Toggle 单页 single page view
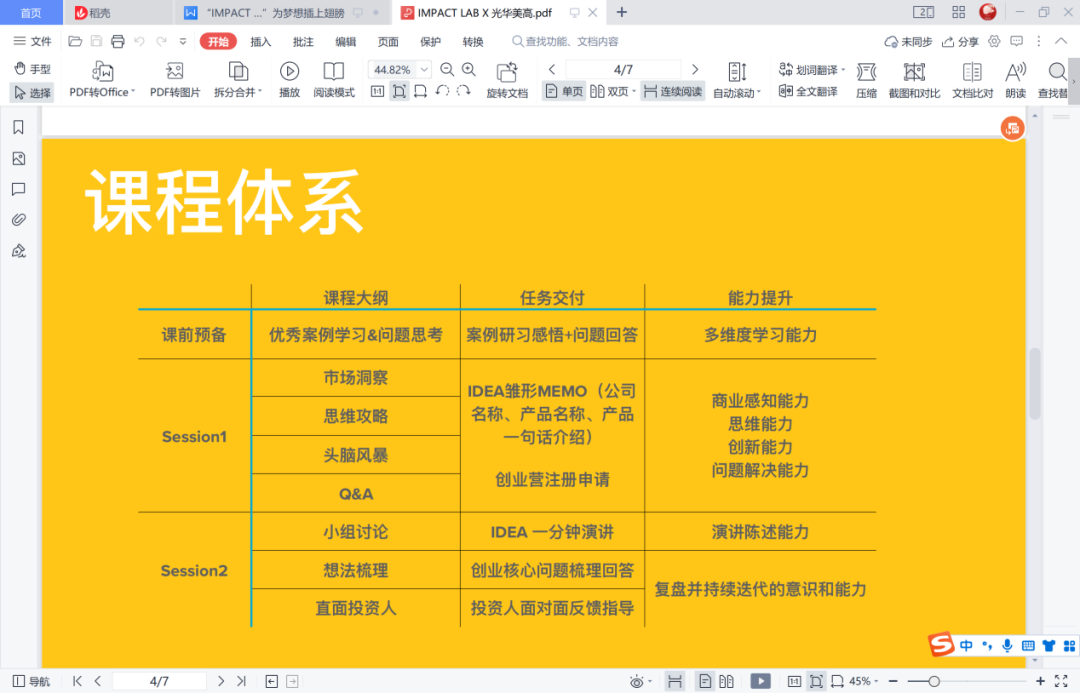The width and height of the screenshot is (1080, 693). tap(564, 91)
